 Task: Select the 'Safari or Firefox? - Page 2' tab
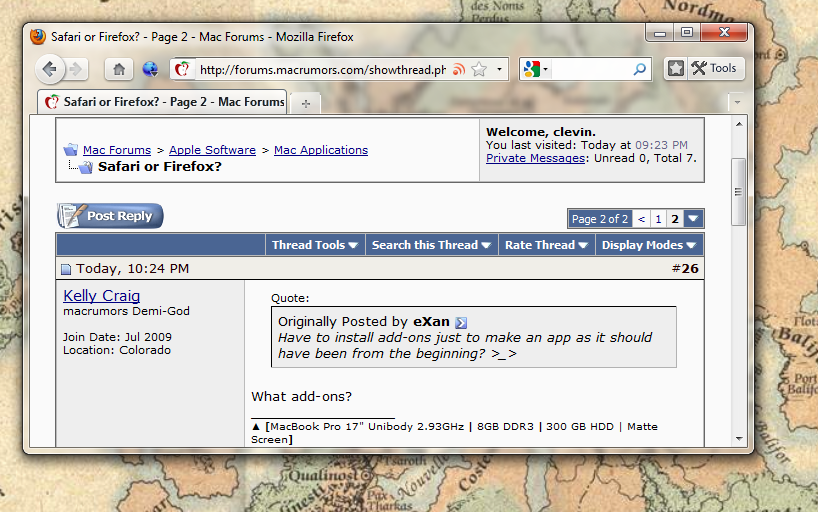[x=164, y=102]
